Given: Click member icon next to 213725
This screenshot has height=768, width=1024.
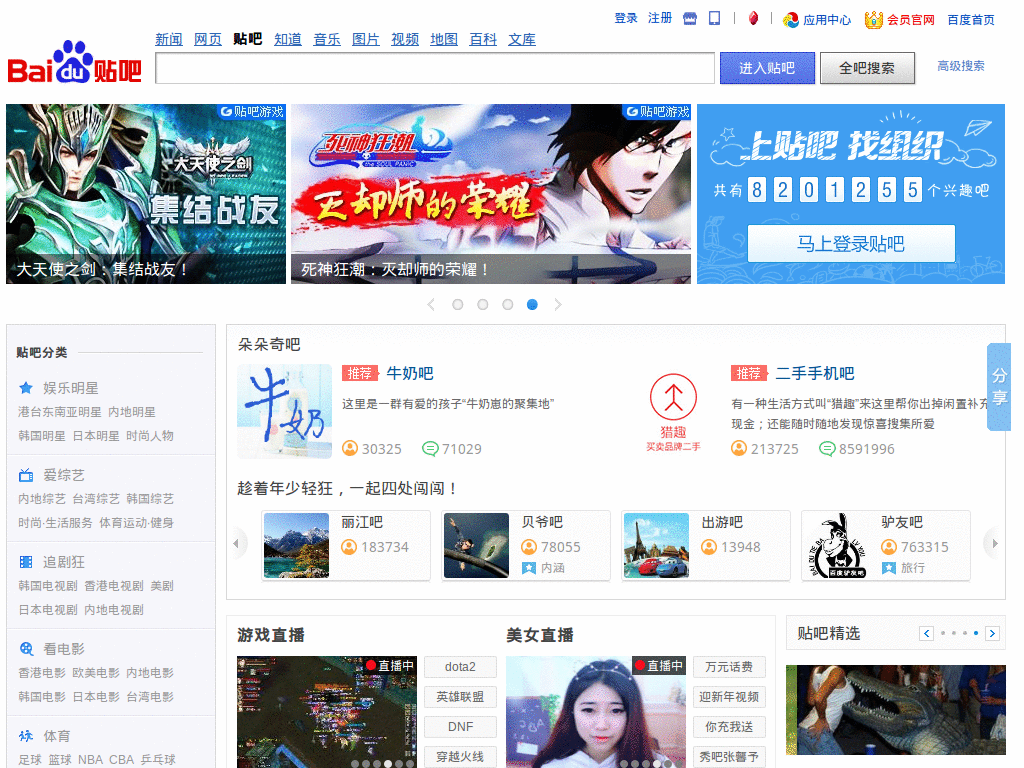Looking at the screenshot, I should (739, 448).
